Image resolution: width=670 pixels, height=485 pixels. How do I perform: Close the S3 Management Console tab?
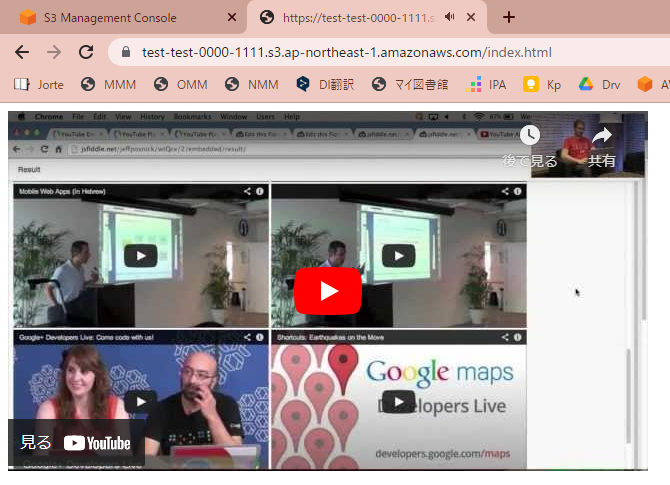coord(232,17)
